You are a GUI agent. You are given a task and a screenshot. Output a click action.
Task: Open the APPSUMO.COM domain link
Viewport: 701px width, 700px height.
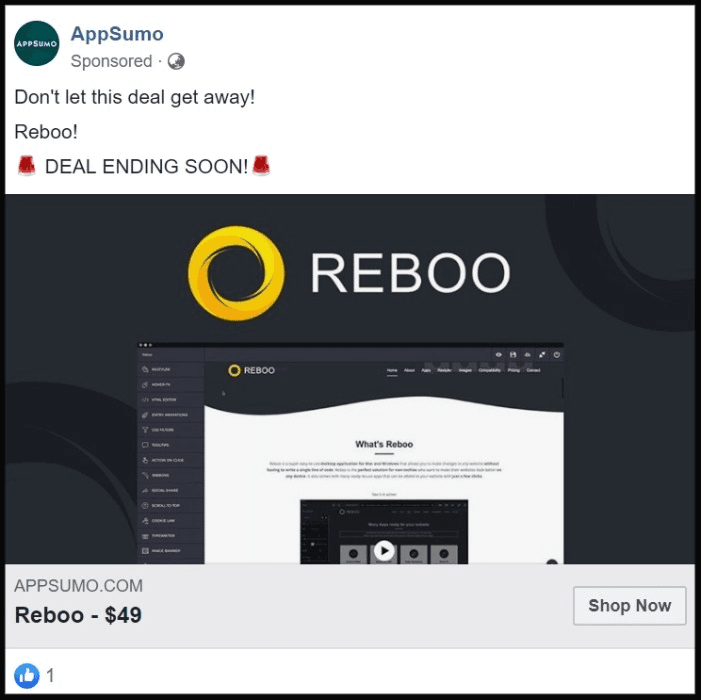tap(79, 586)
